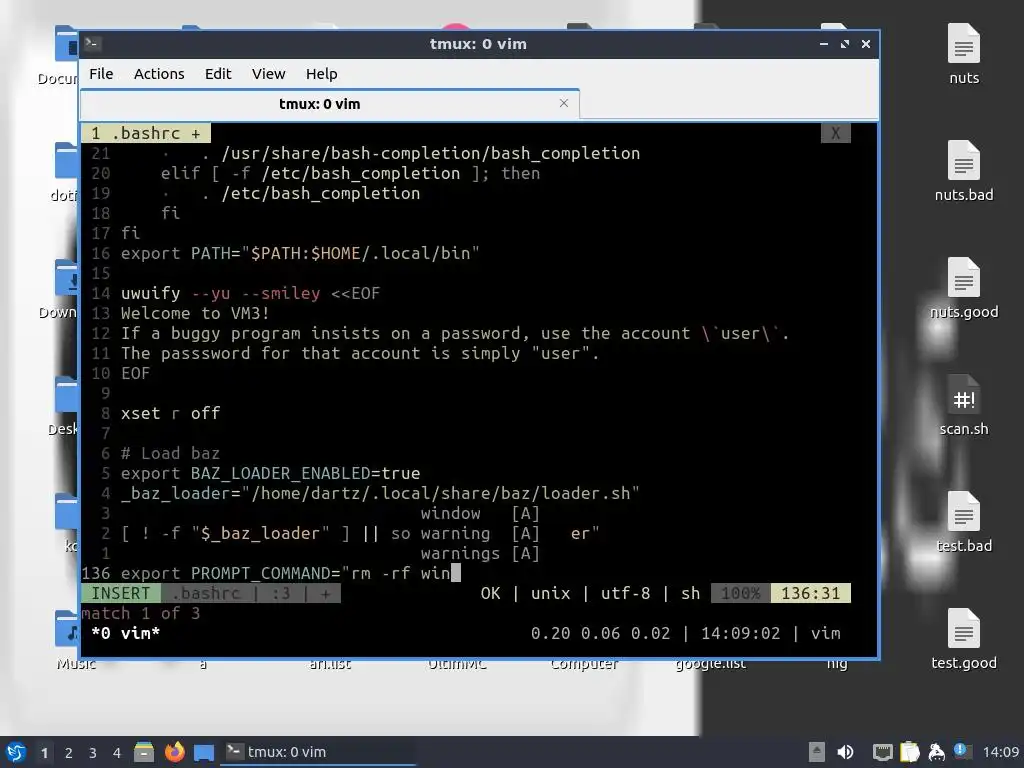
Task: Open the Edit menu
Action: click(x=217, y=74)
